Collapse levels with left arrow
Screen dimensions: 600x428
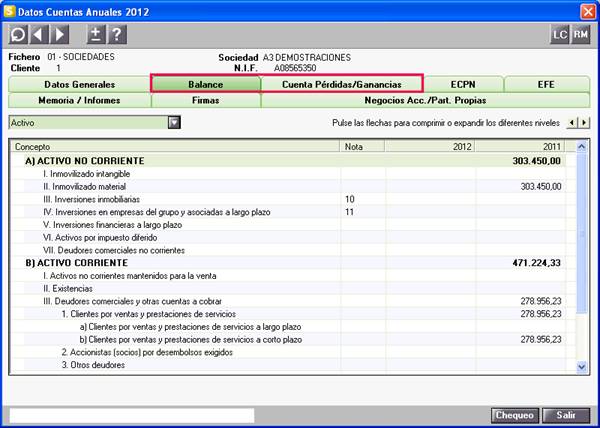pyautogui.click(x=572, y=123)
